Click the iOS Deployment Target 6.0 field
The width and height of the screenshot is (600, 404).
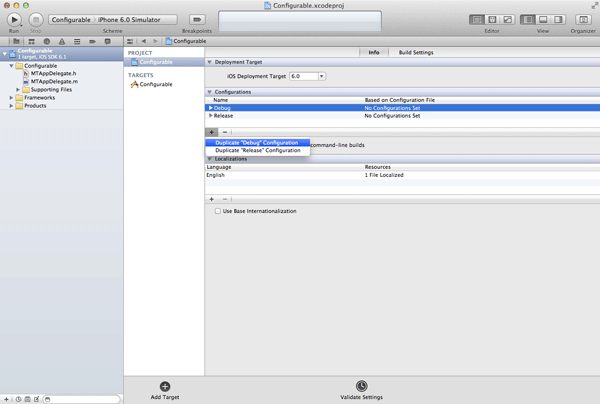[304, 76]
